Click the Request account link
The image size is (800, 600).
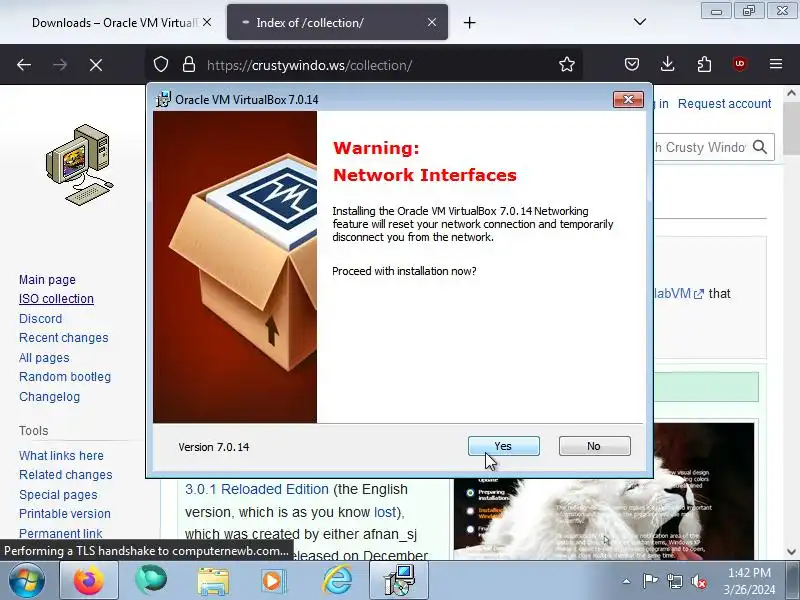(x=724, y=104)
